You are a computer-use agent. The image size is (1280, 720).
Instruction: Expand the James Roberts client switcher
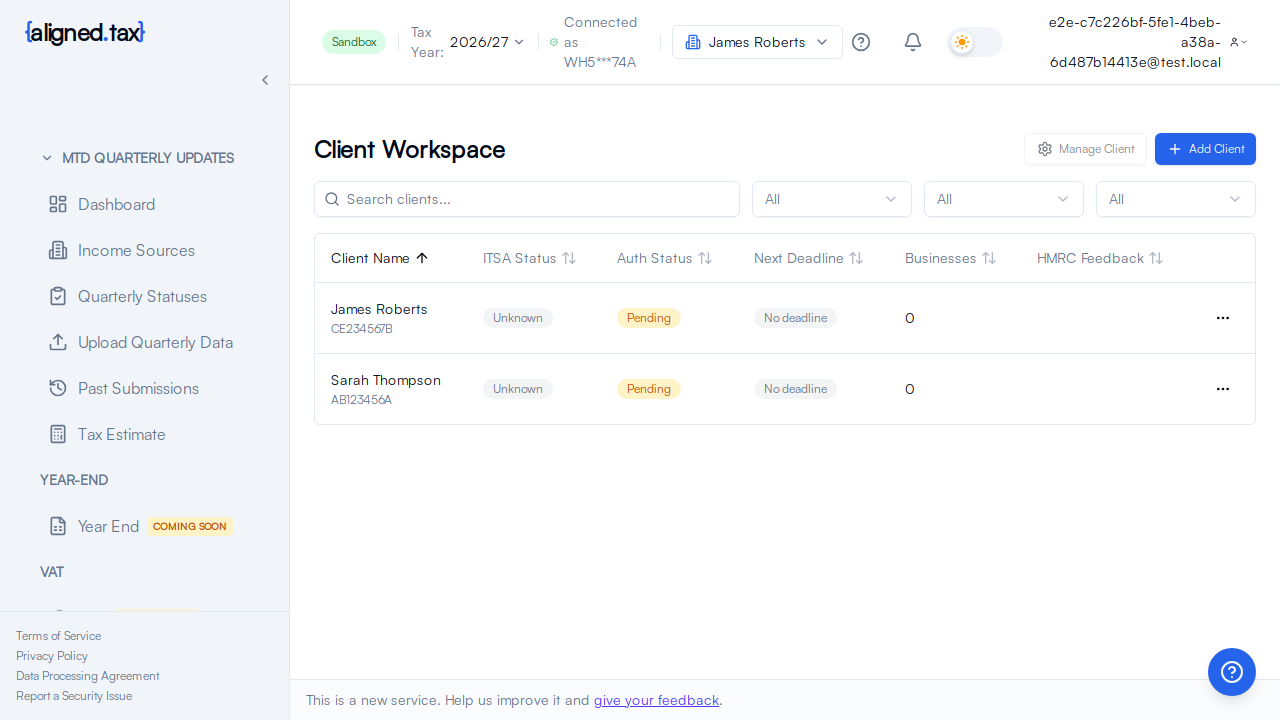point(757,42)
